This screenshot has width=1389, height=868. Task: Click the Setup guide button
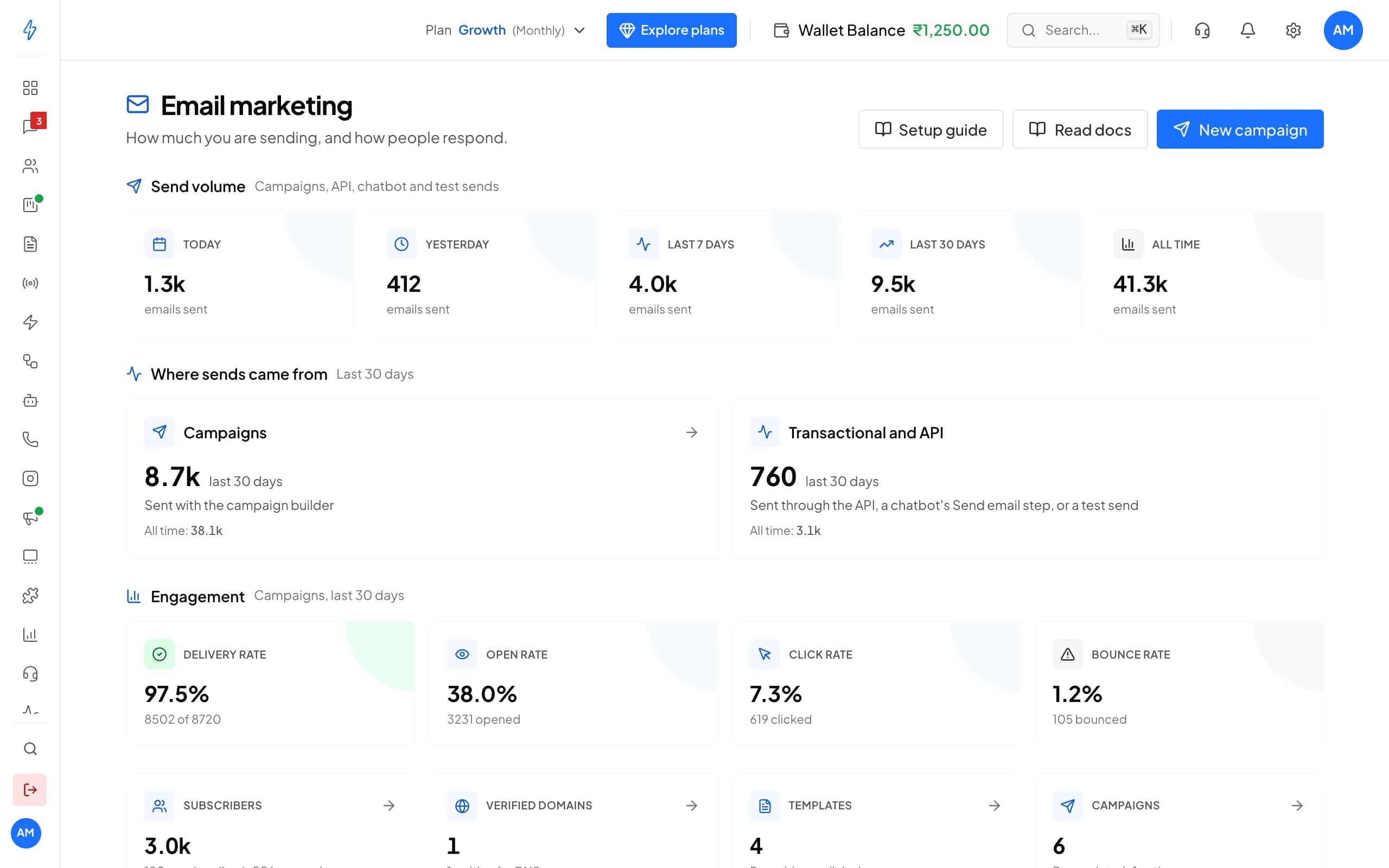[931, 129]
